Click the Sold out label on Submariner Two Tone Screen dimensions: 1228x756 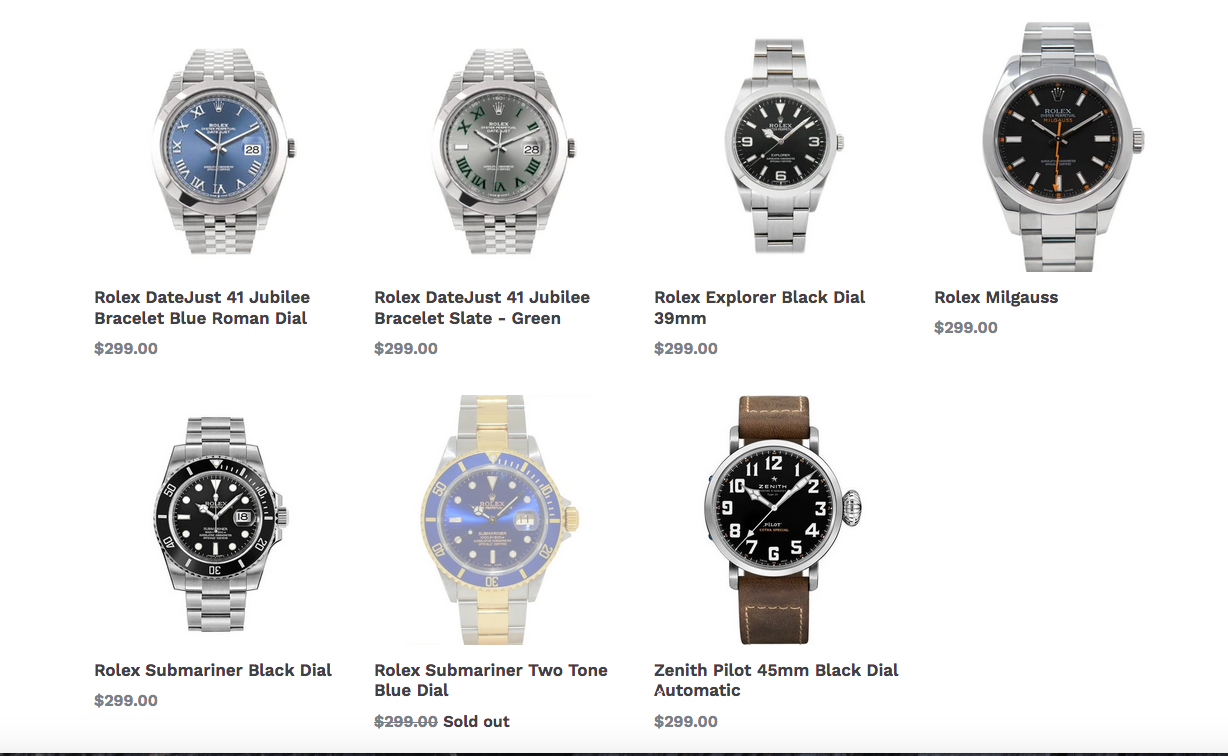(476, 721)
